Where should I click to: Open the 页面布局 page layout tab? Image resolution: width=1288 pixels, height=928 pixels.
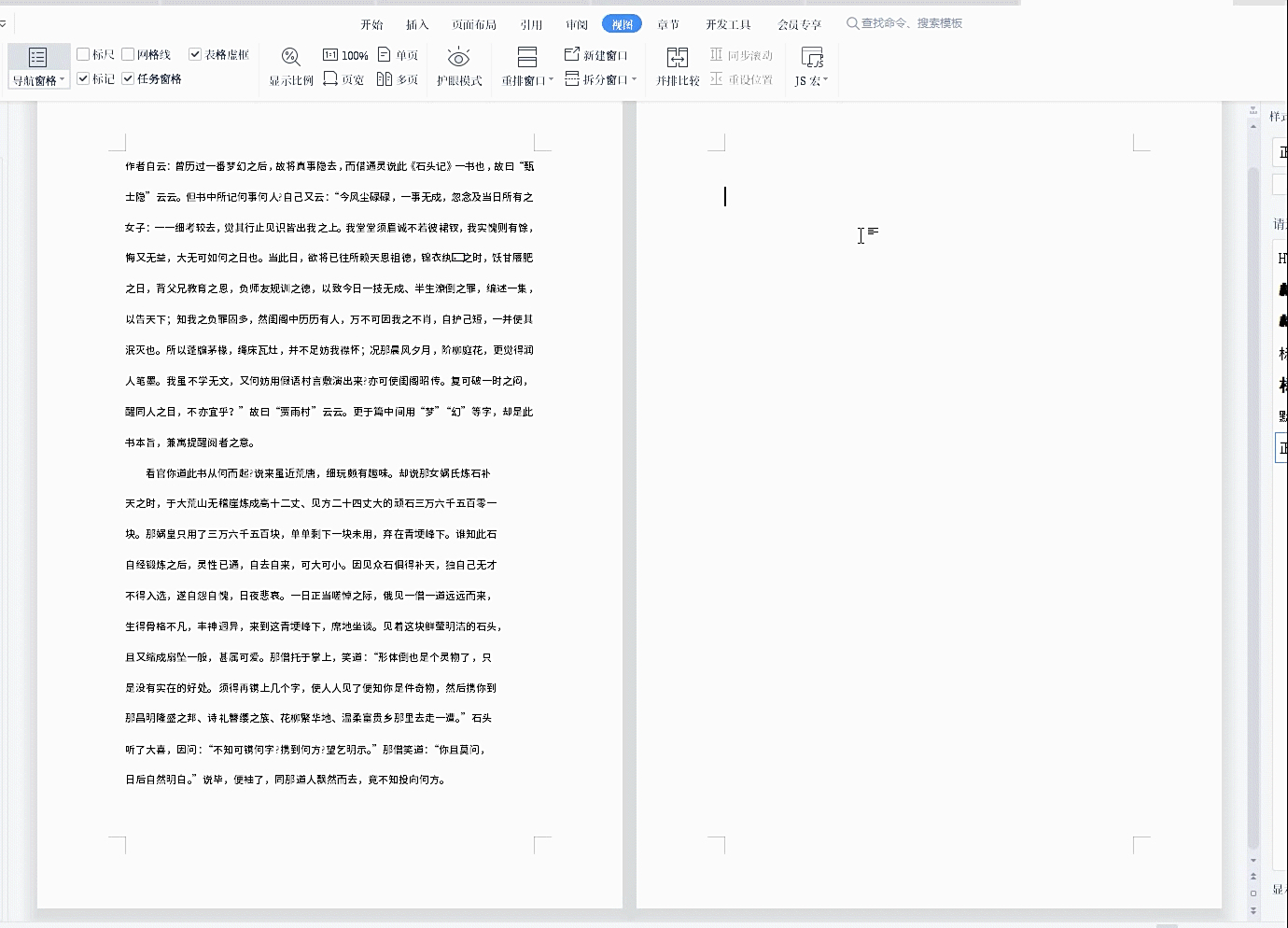pyautogui.click(x=474, y=24)
